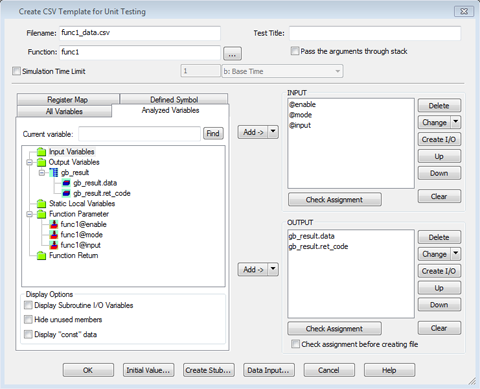Click the function browse (...) button
This screenshot has height=389, width=480.
(x=232, y=53)
